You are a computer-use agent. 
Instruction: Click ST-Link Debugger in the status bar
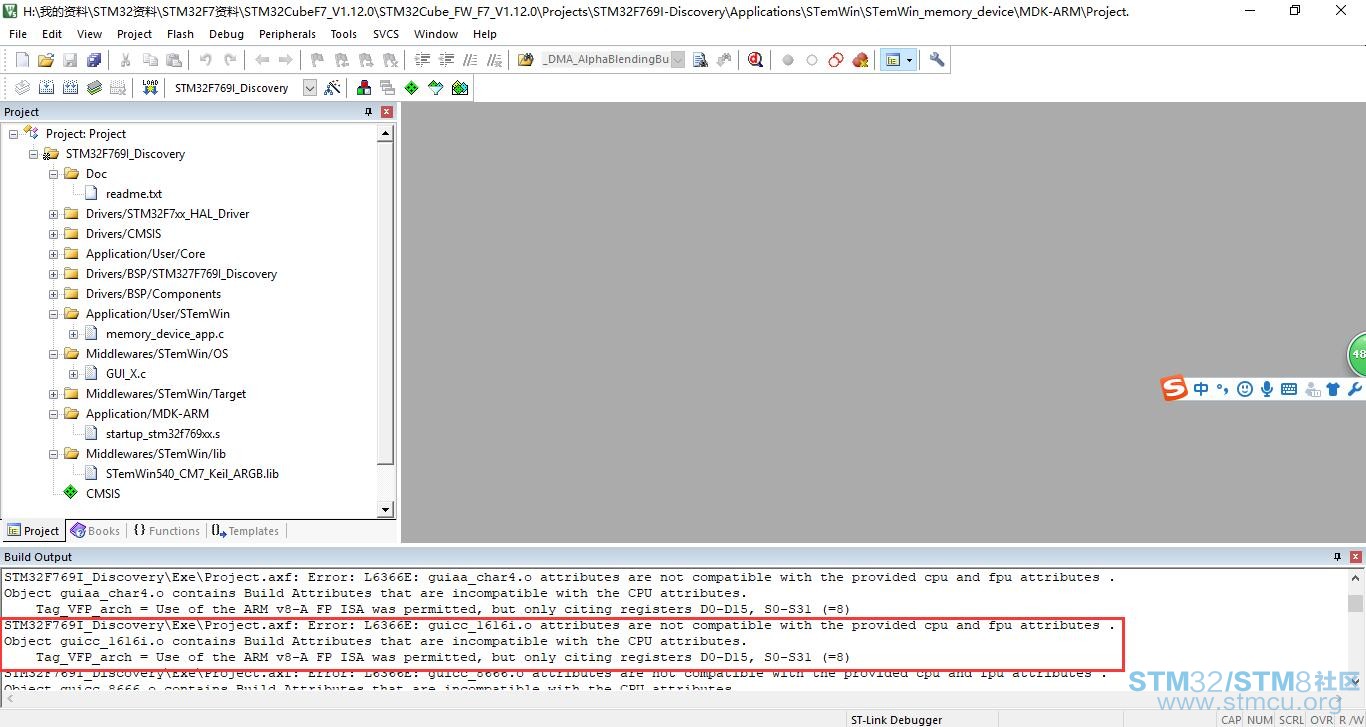tap(896, 720)
